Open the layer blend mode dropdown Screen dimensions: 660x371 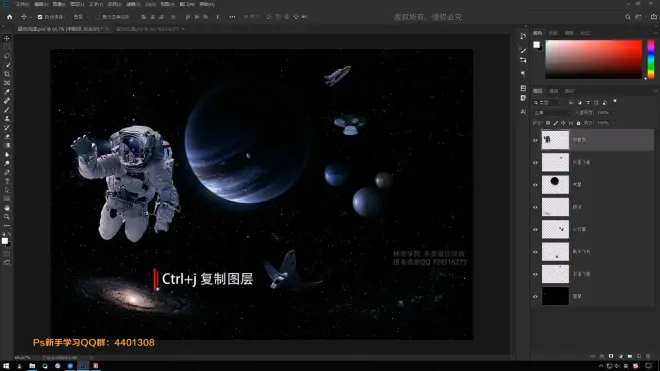click(552, 113)
